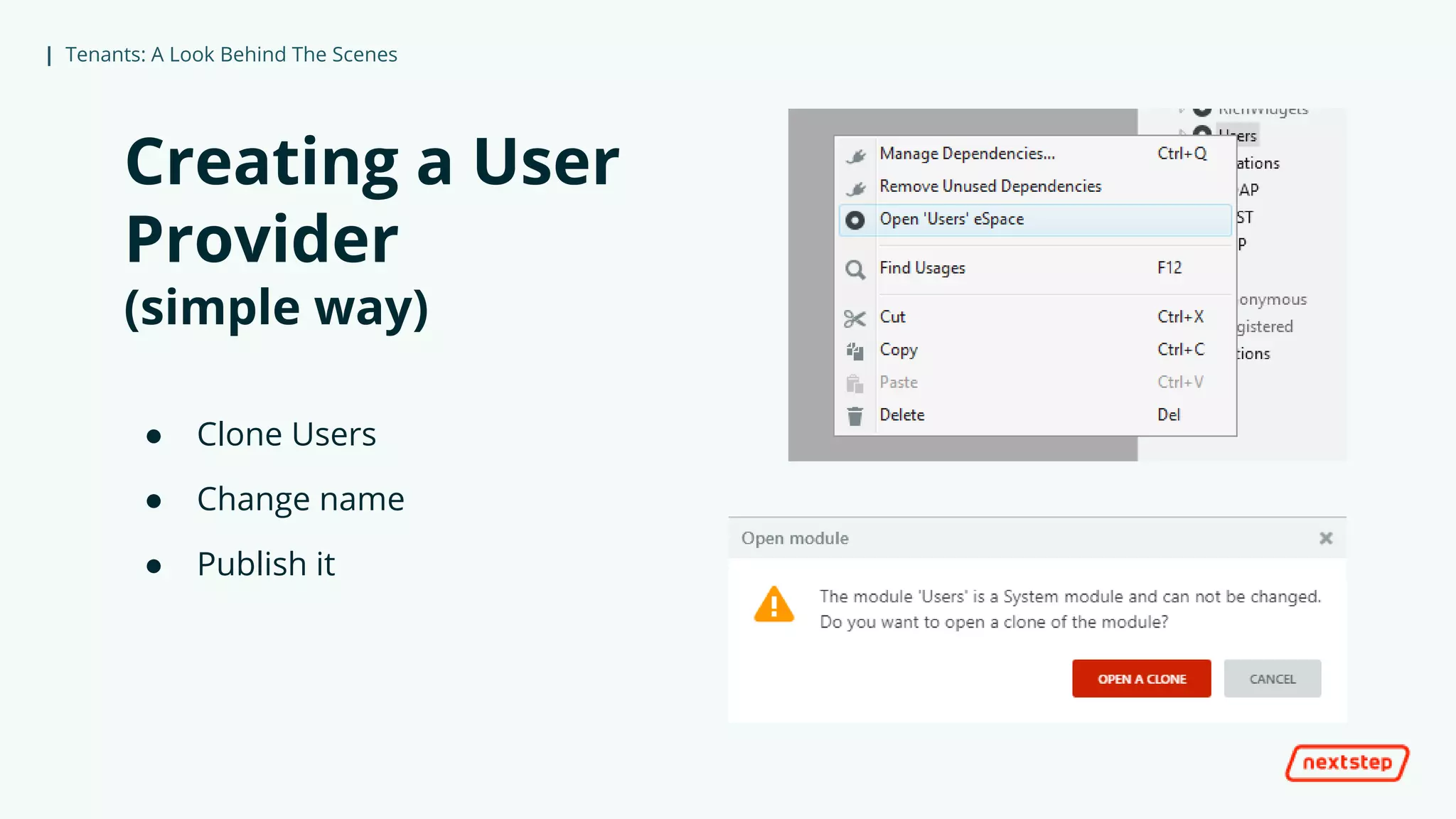Click the 'Publish it' bullet text
Viewport: 1456px width, 819px height.
point(266,564)
